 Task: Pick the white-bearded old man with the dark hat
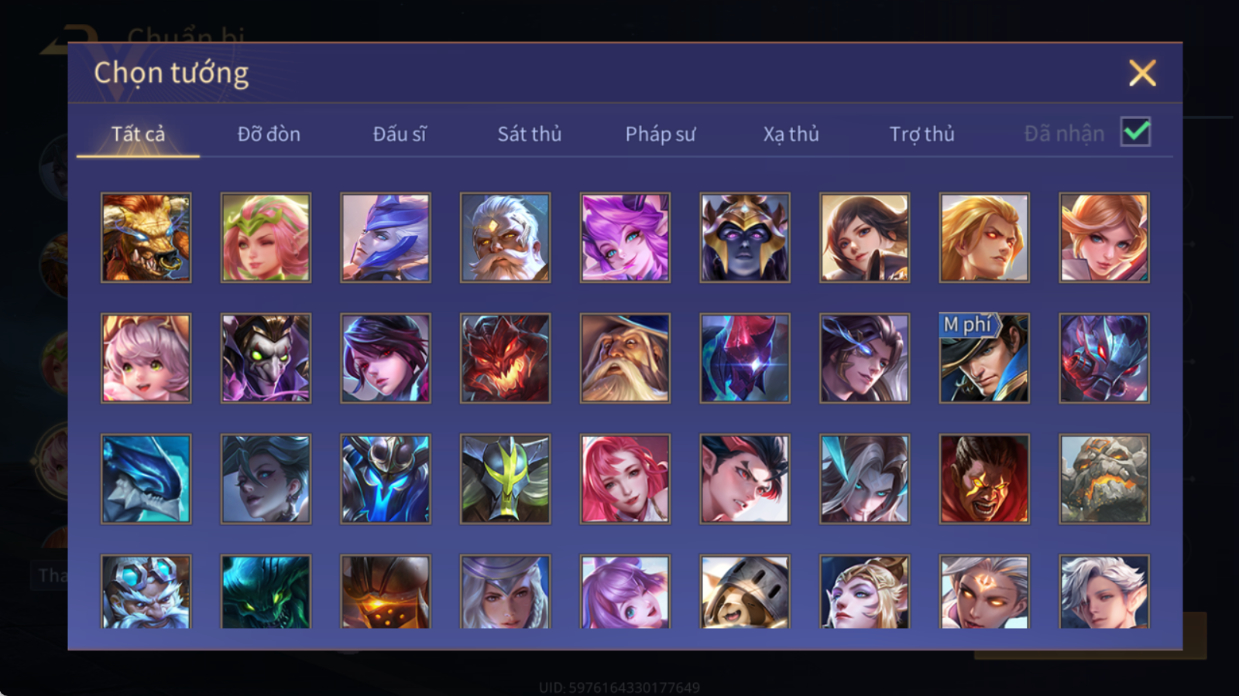click(625, 358)
